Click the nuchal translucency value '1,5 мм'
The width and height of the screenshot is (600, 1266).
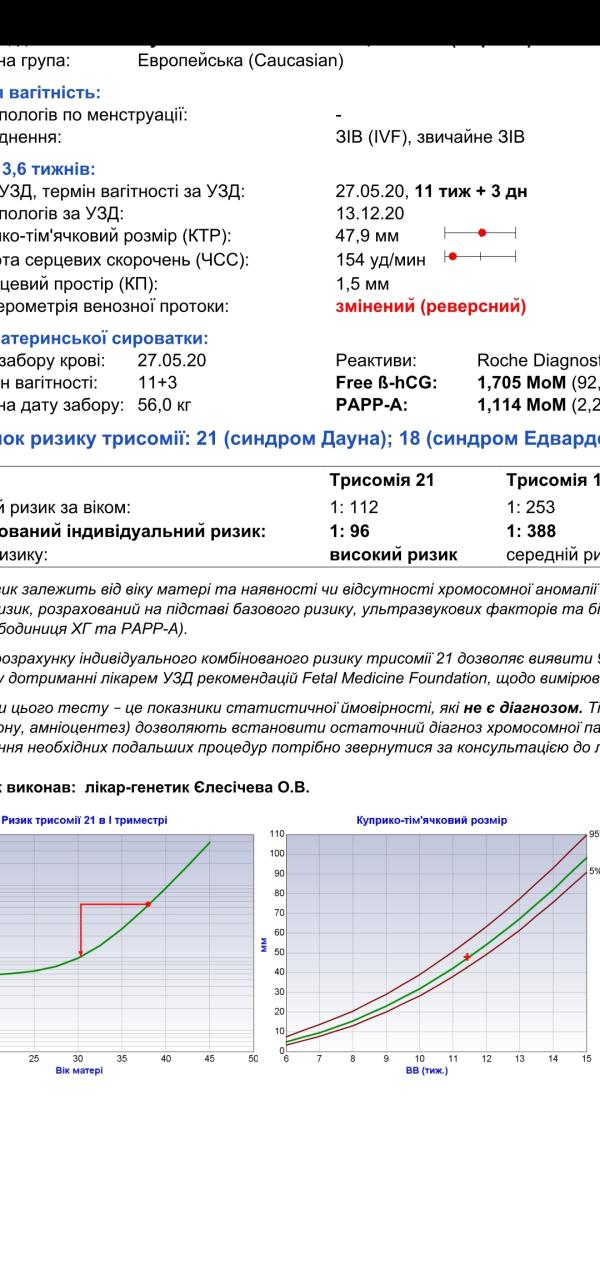(x=362, y=283)
